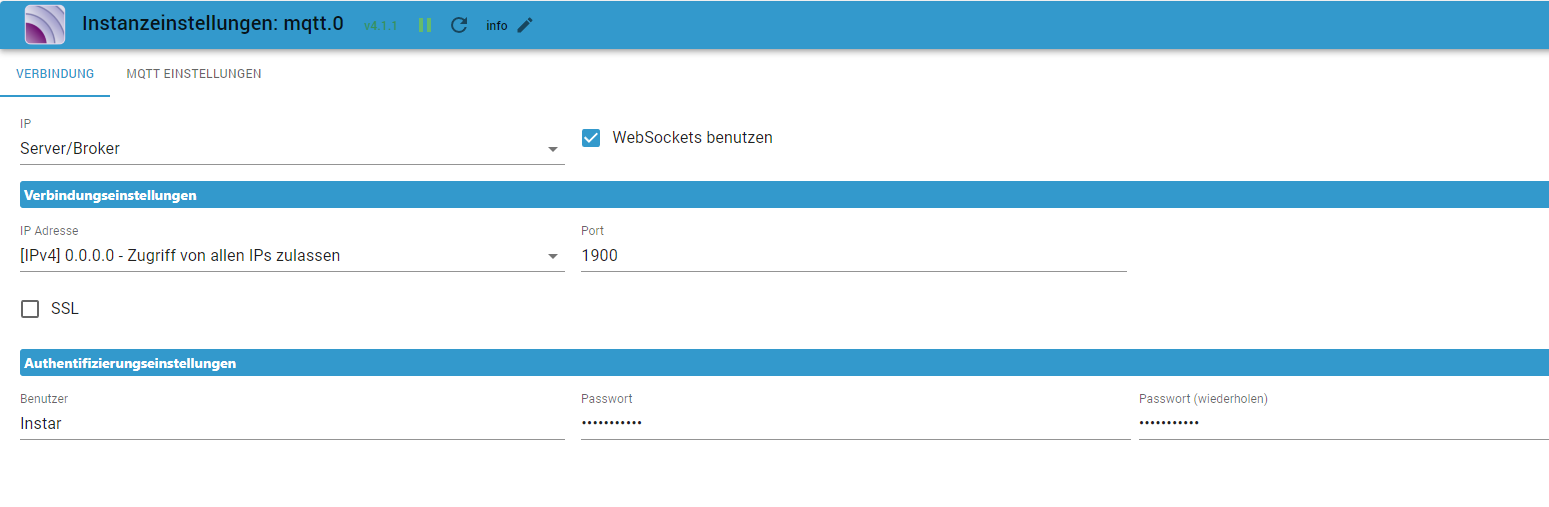This screenshot has width=1549, height=507.
Task: Click the Benutzer field with Instar
Action: point(292,424)
